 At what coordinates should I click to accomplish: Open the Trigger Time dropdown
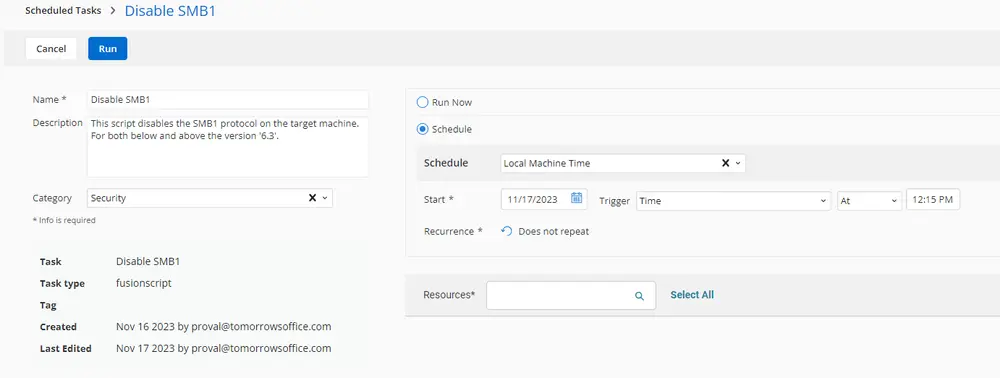coord(733,200)
